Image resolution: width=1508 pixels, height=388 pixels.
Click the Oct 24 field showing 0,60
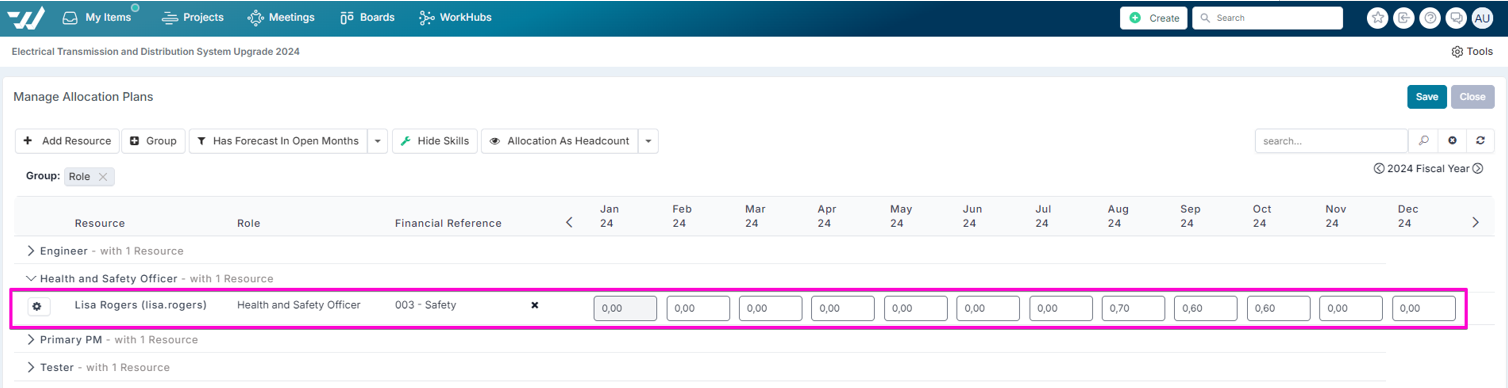coord(1278,308)
